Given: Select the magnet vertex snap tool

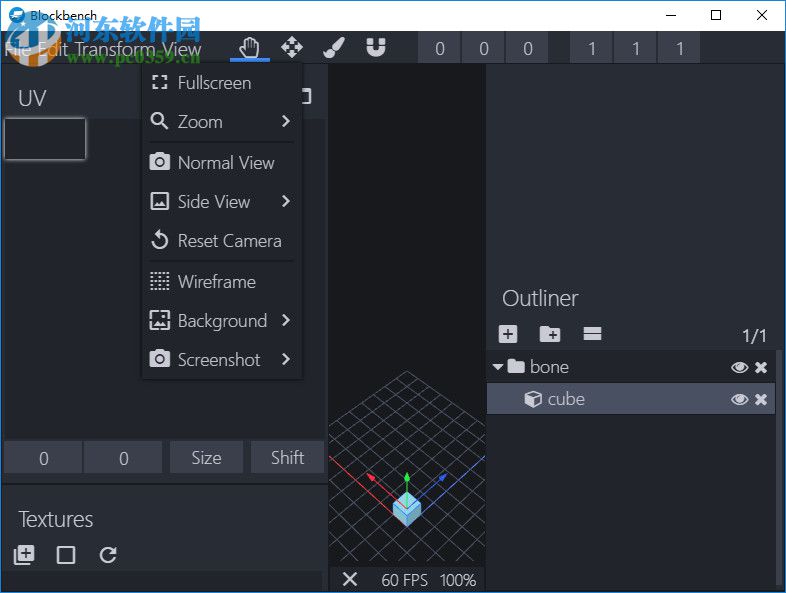Looking at the screenshot, I should 376,48.
